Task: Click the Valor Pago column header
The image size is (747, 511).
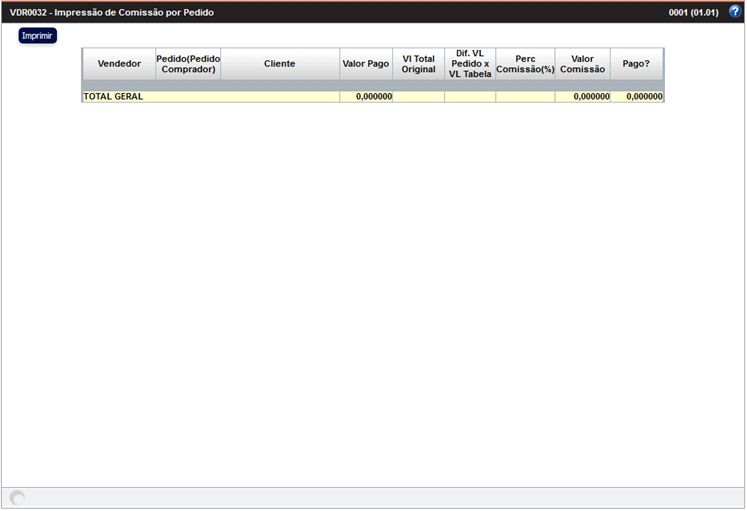Action: (366, 64)
